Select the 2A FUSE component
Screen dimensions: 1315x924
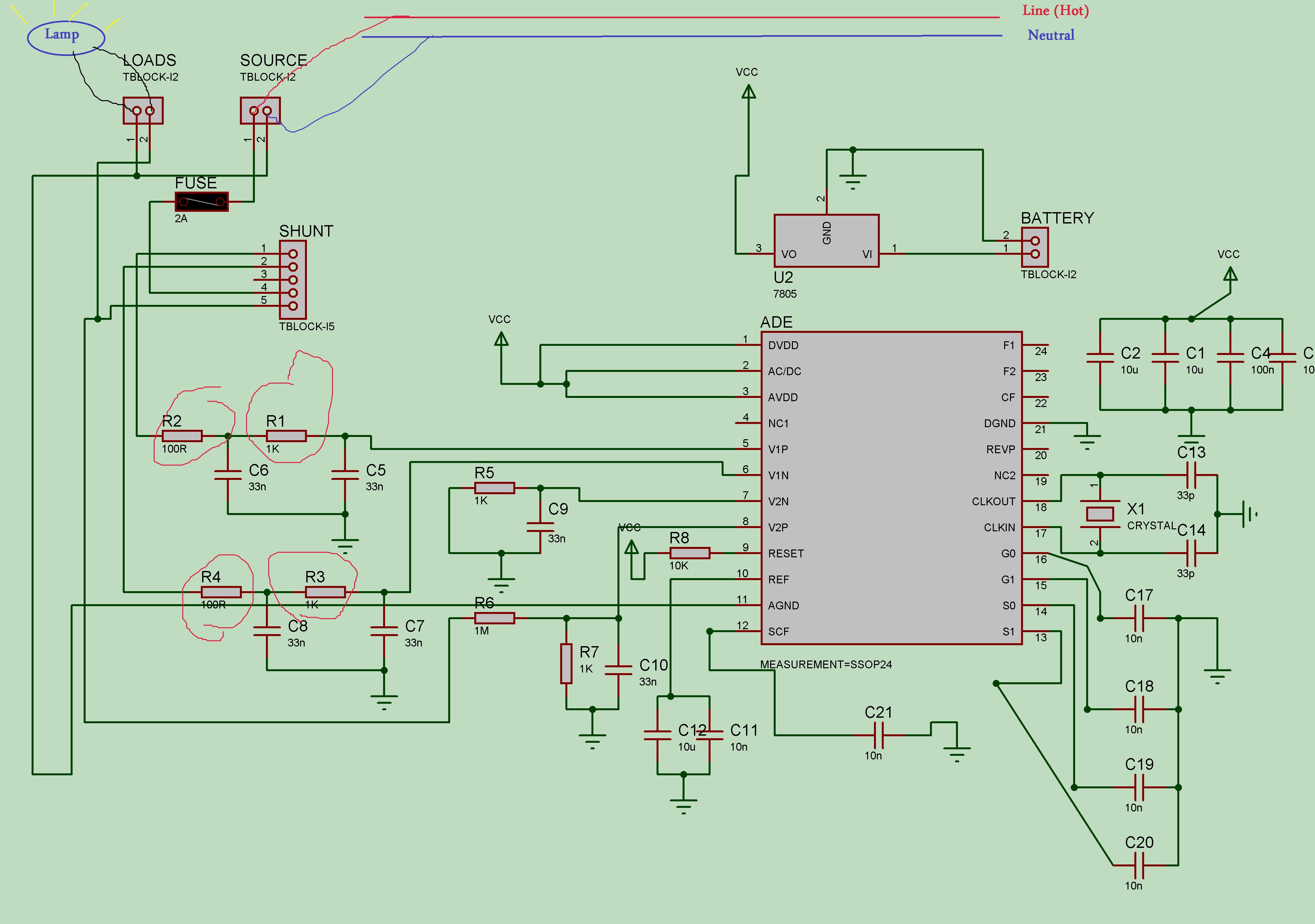click(201, 201)
